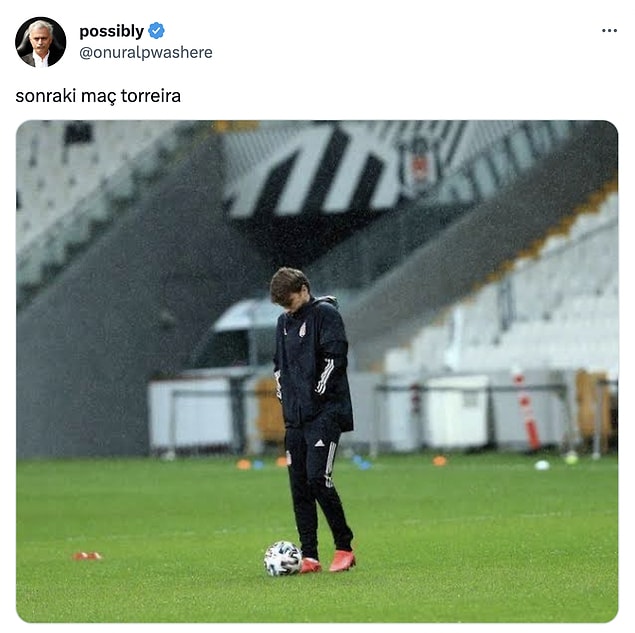Viewport: 635px width, 633px height.
Task: Click the white dugout canopy behind the player
Action: (x=246, y=315)
